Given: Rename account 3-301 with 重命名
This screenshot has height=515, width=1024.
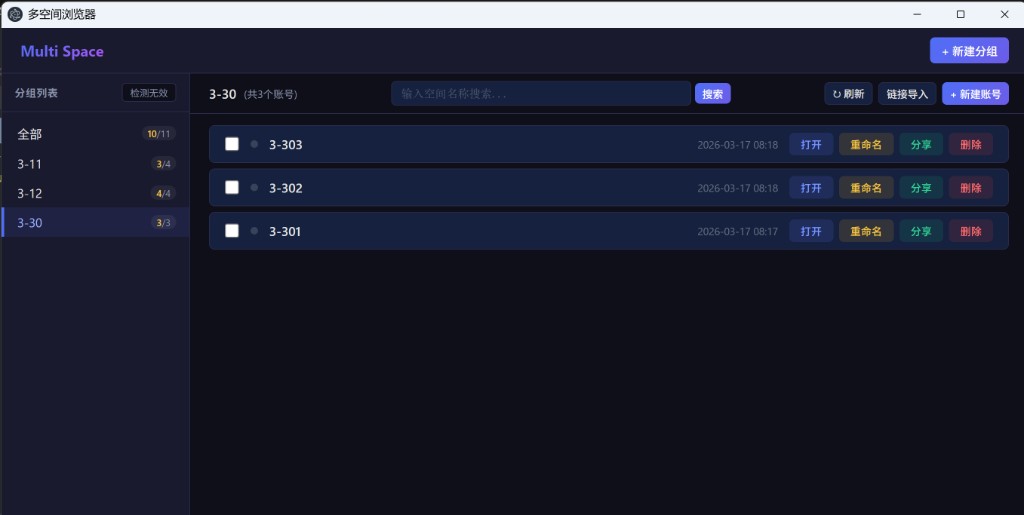Looking at the screenshot, I should pos(866,231).
